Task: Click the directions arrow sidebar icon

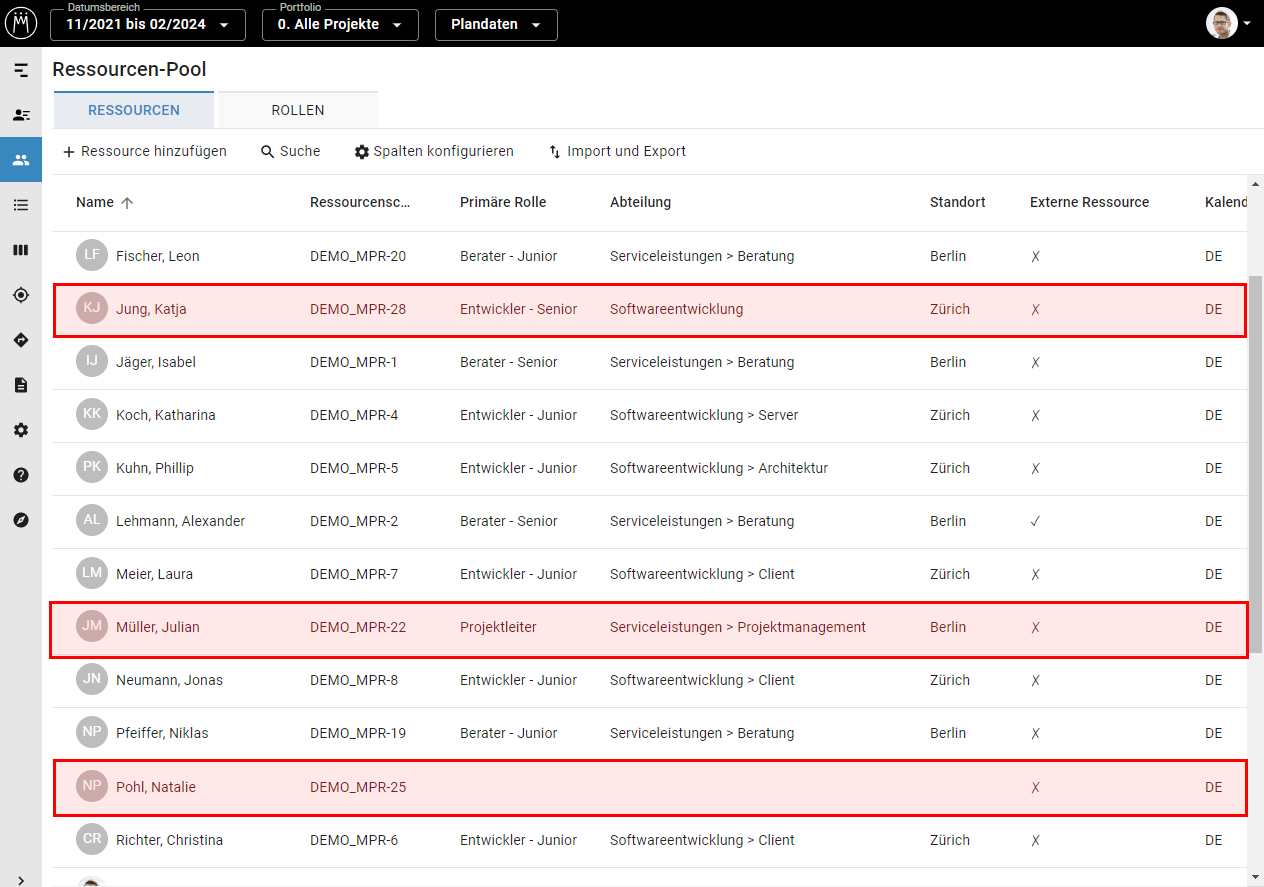Action: [21, 340]
